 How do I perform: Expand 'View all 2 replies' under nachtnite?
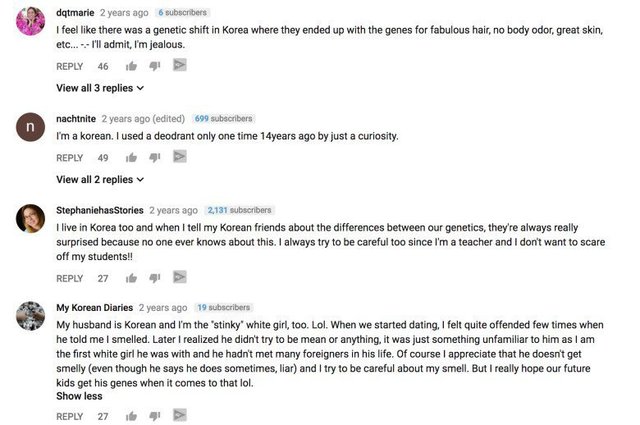pyautogui.click(x=100, y=180)
